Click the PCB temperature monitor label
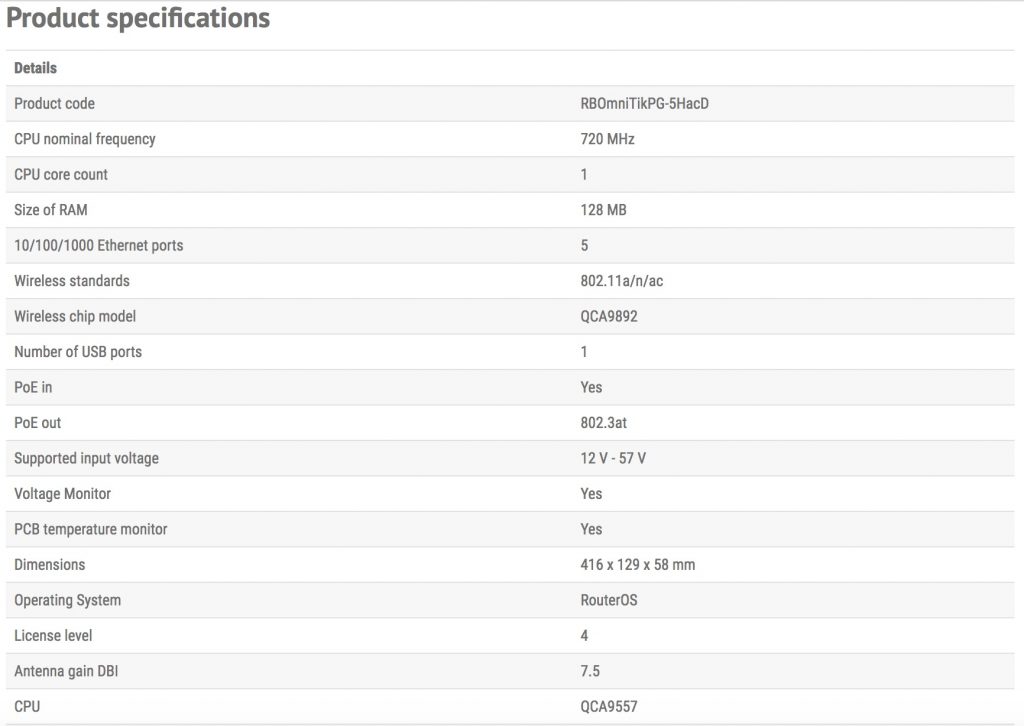The image size is (1024, 726). pyautogui.click(x=91, y=529)
